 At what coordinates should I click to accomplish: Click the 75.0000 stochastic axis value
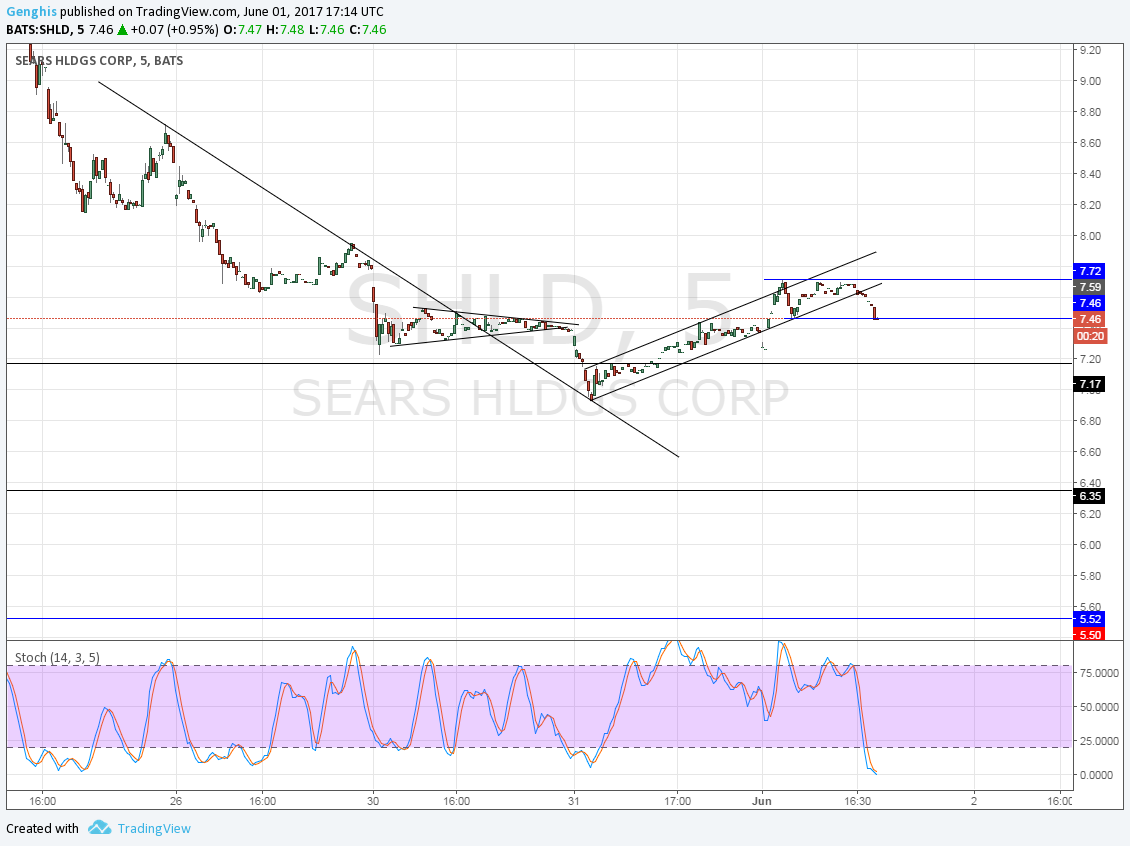[x=1098, y=672]
